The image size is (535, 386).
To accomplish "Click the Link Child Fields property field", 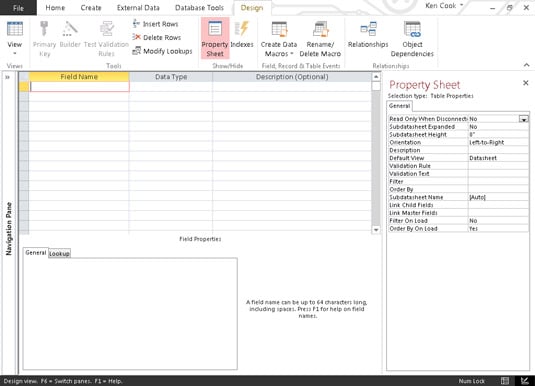I will point(497,205).
